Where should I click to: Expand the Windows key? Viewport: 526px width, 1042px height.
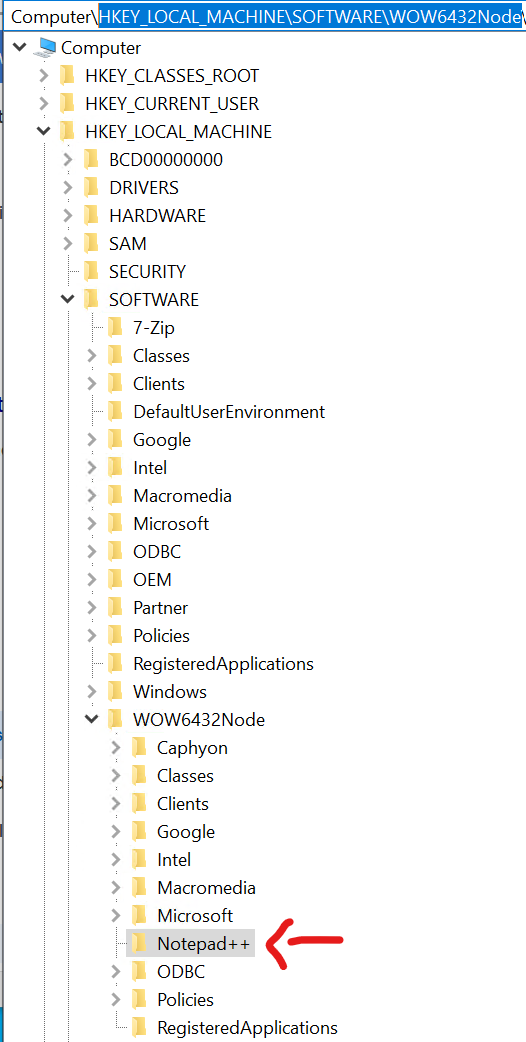coord(92,691)
